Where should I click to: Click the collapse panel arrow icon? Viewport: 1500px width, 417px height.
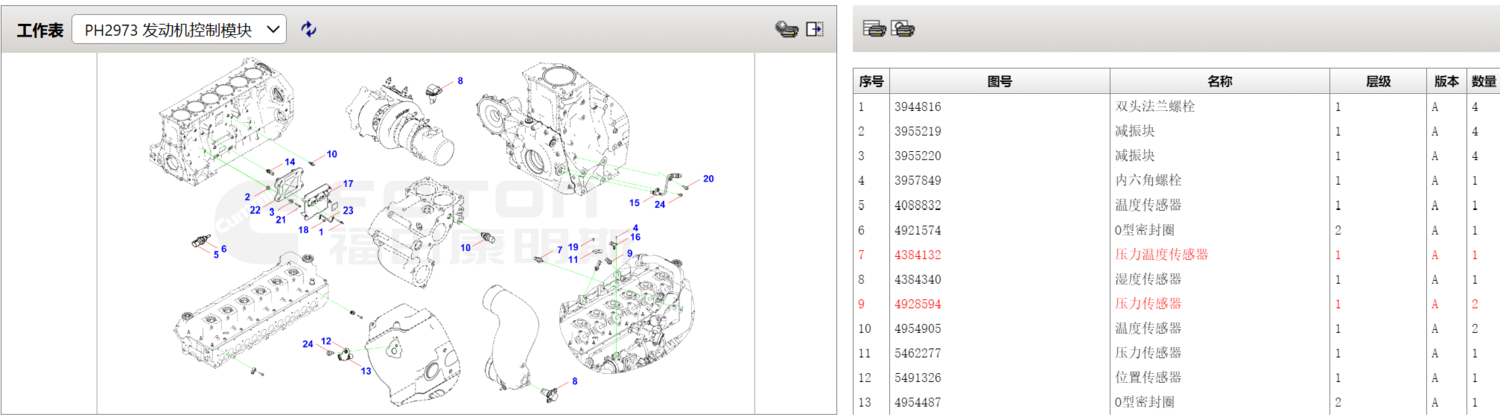point(815,30)
